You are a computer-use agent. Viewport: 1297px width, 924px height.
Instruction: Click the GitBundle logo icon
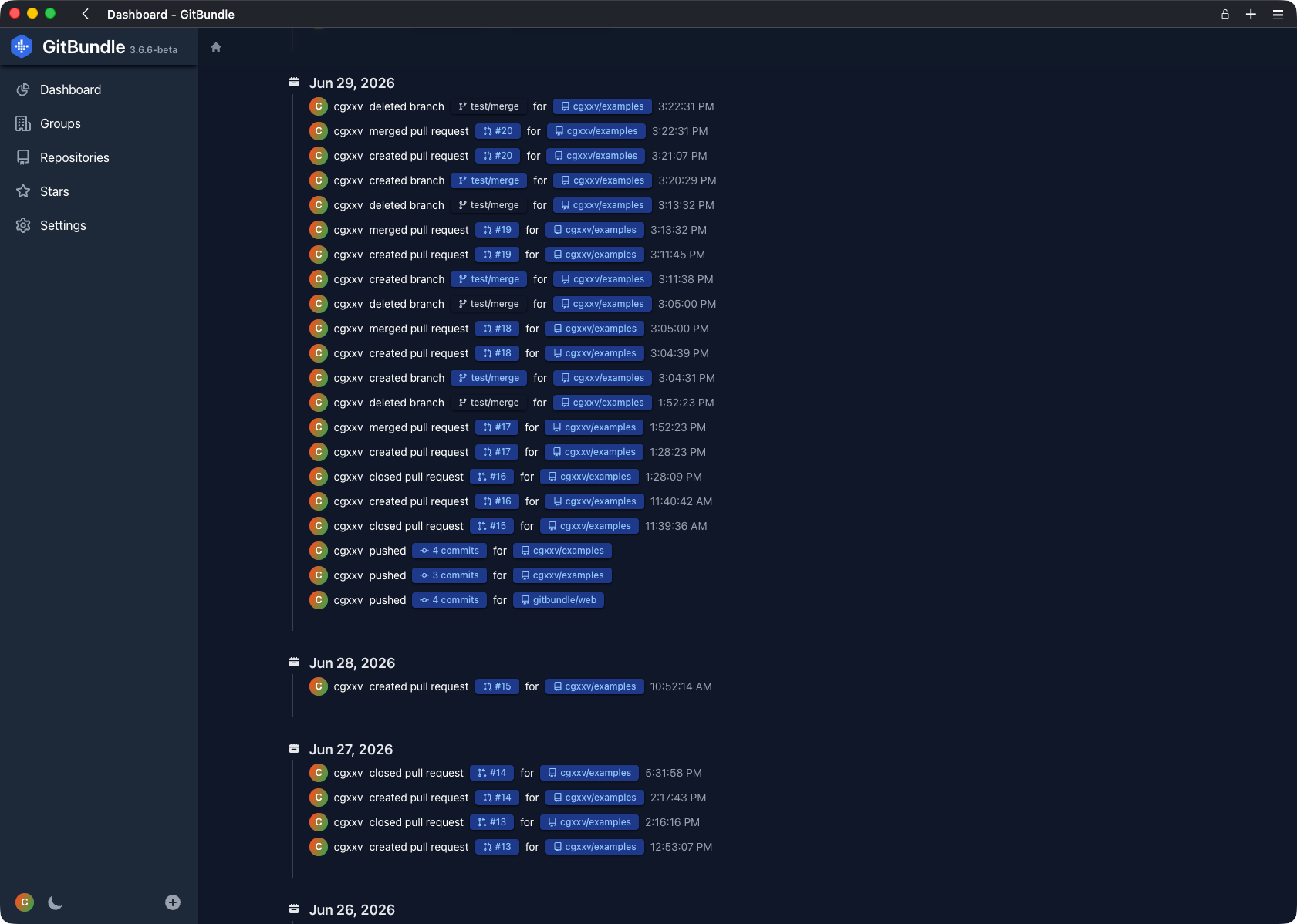tap(22, 47)
